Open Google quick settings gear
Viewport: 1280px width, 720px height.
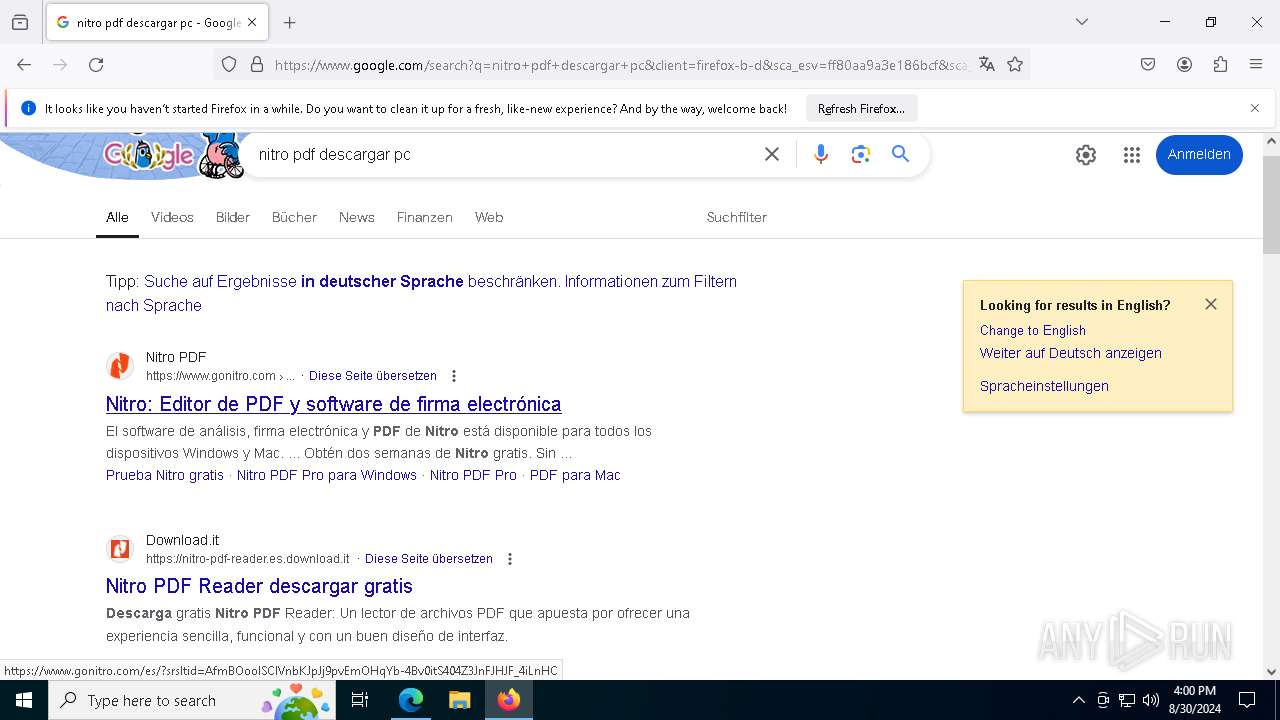click(x=1086, y=155)
